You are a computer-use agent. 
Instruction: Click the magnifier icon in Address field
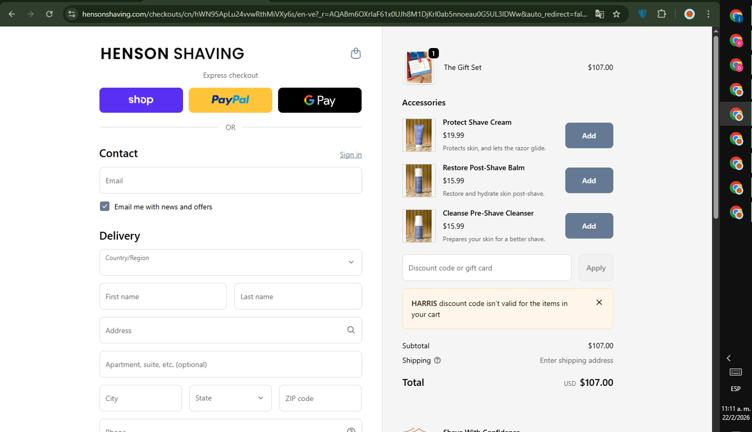coord(351,330)
